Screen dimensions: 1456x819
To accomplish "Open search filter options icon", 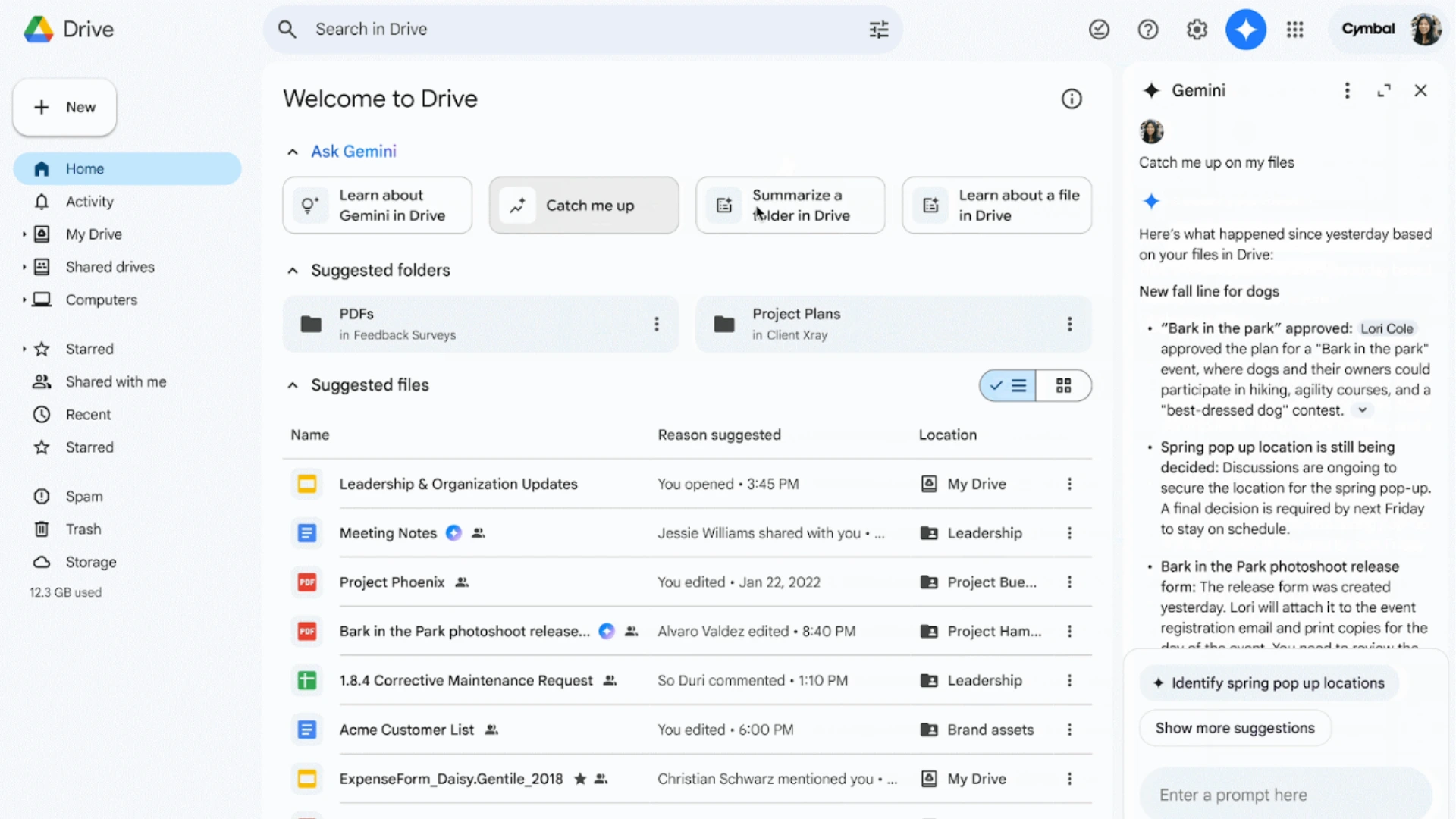I will coord(879,30).
